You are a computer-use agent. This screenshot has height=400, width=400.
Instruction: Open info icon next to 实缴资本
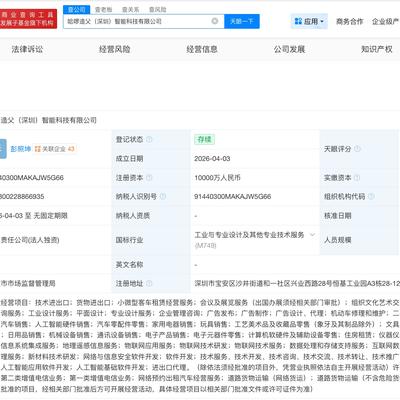click(357, 178)
